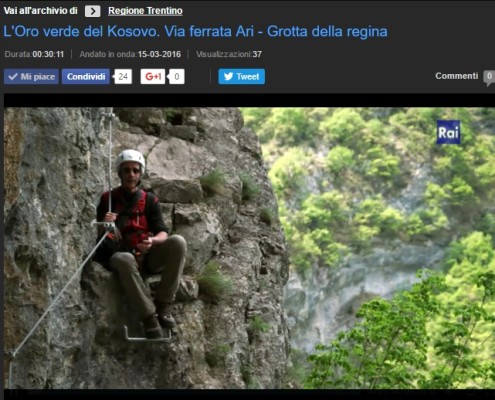Click the Facebook share count bubble showing 24
This screenshot has height=400, width=495.
coord(123,77)
